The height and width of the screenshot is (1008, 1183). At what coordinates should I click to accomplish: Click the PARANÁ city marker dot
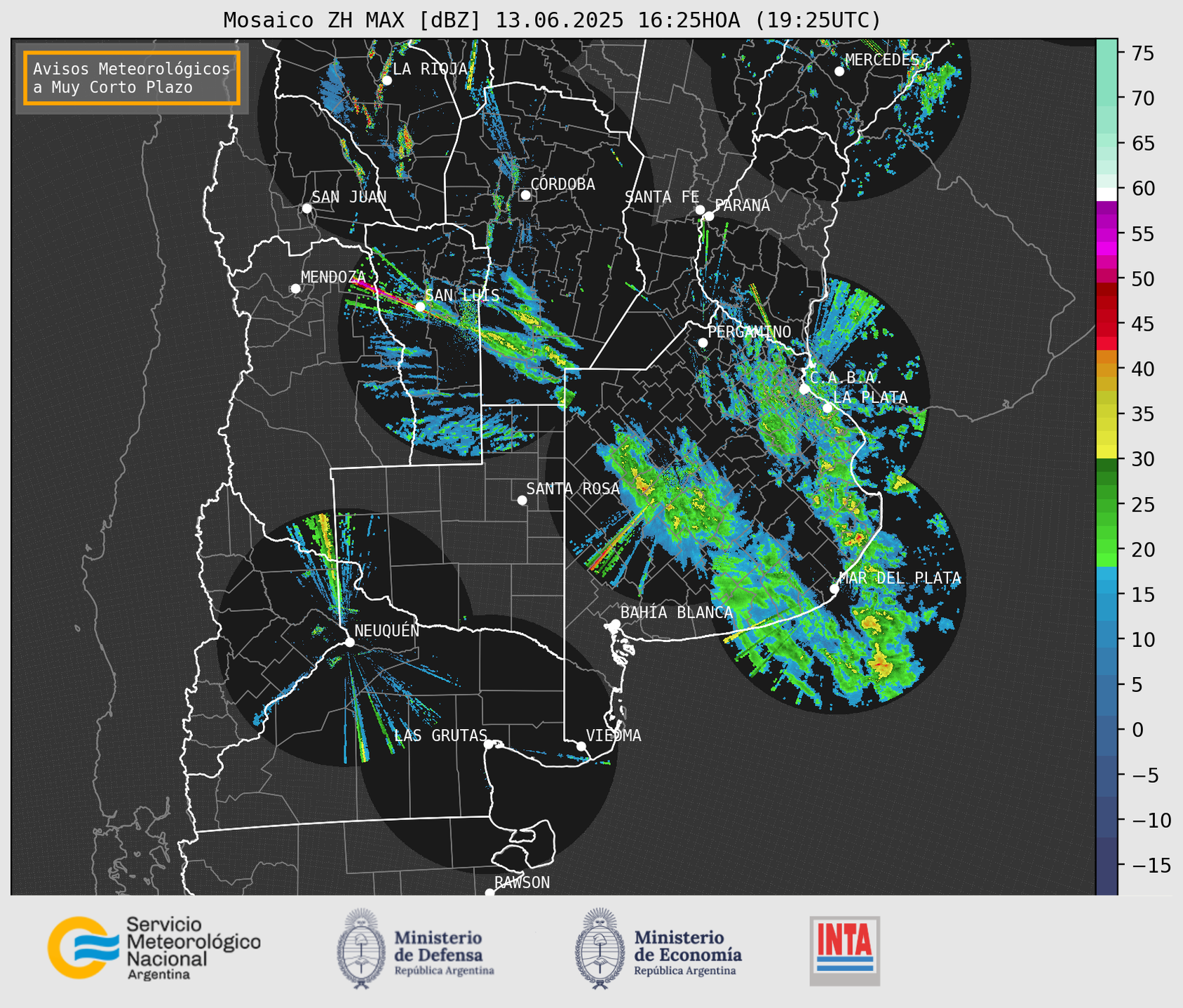(x=709, y=216)
